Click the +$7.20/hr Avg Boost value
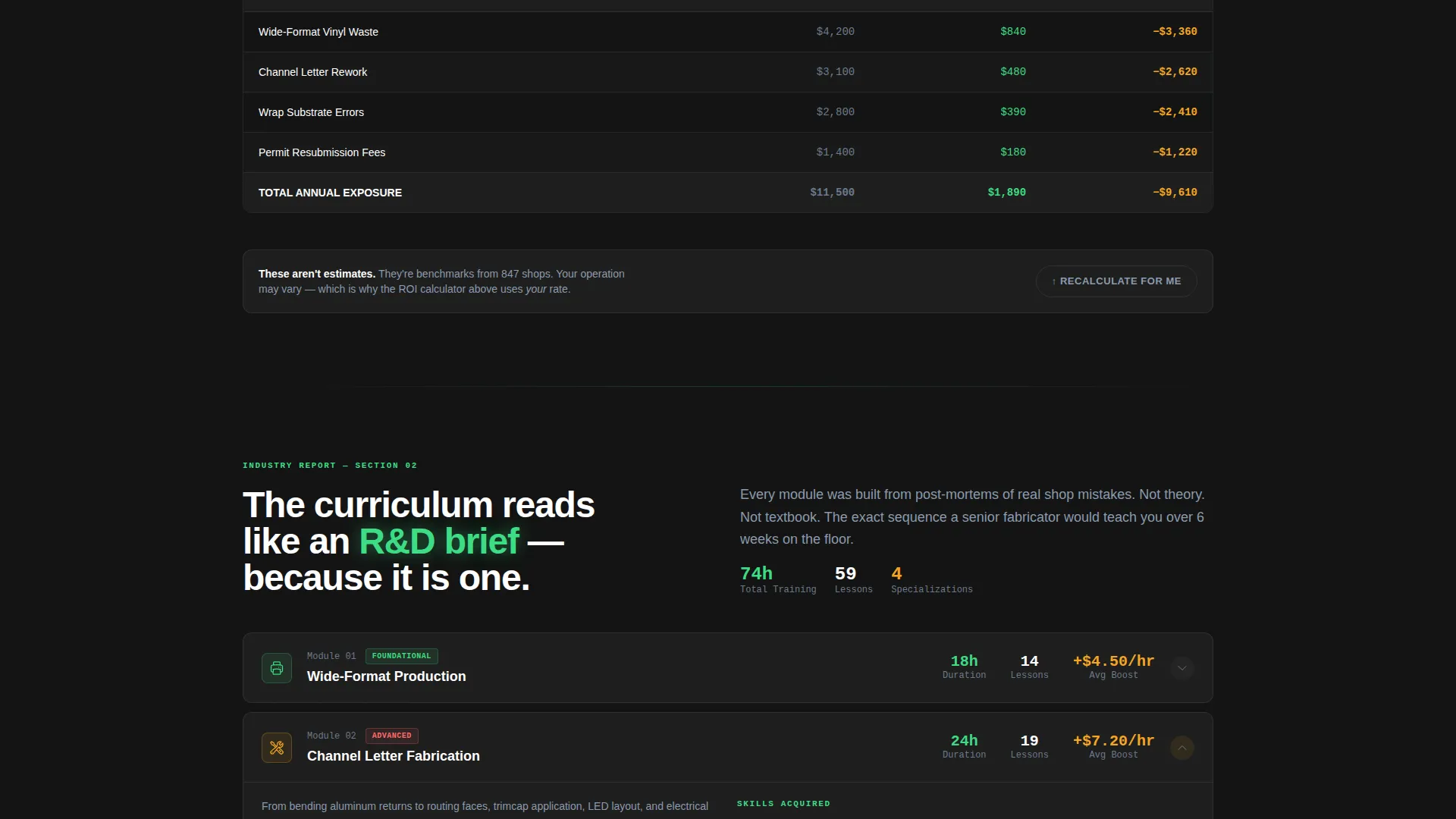 (x=1113, y=741)
